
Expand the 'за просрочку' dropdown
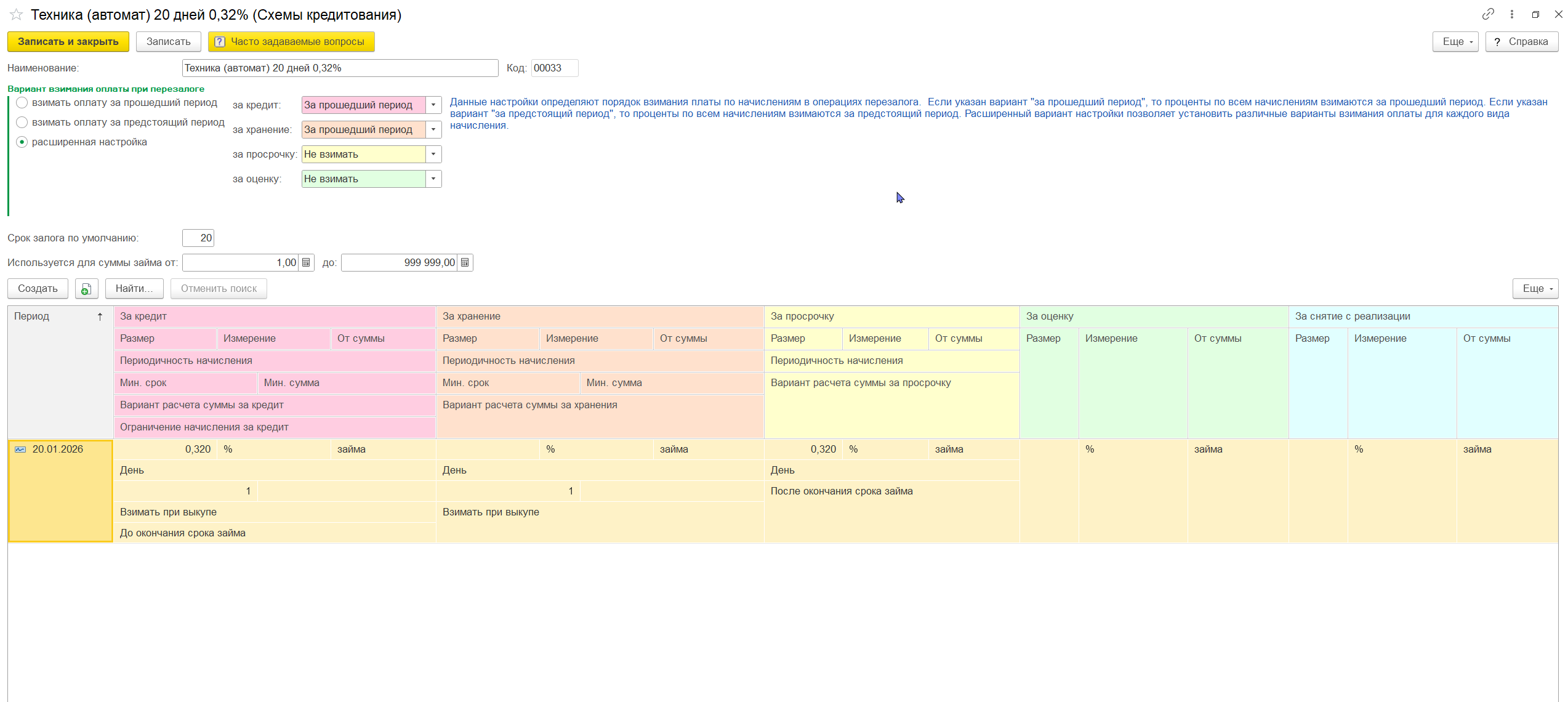click(x=433, y=155)
